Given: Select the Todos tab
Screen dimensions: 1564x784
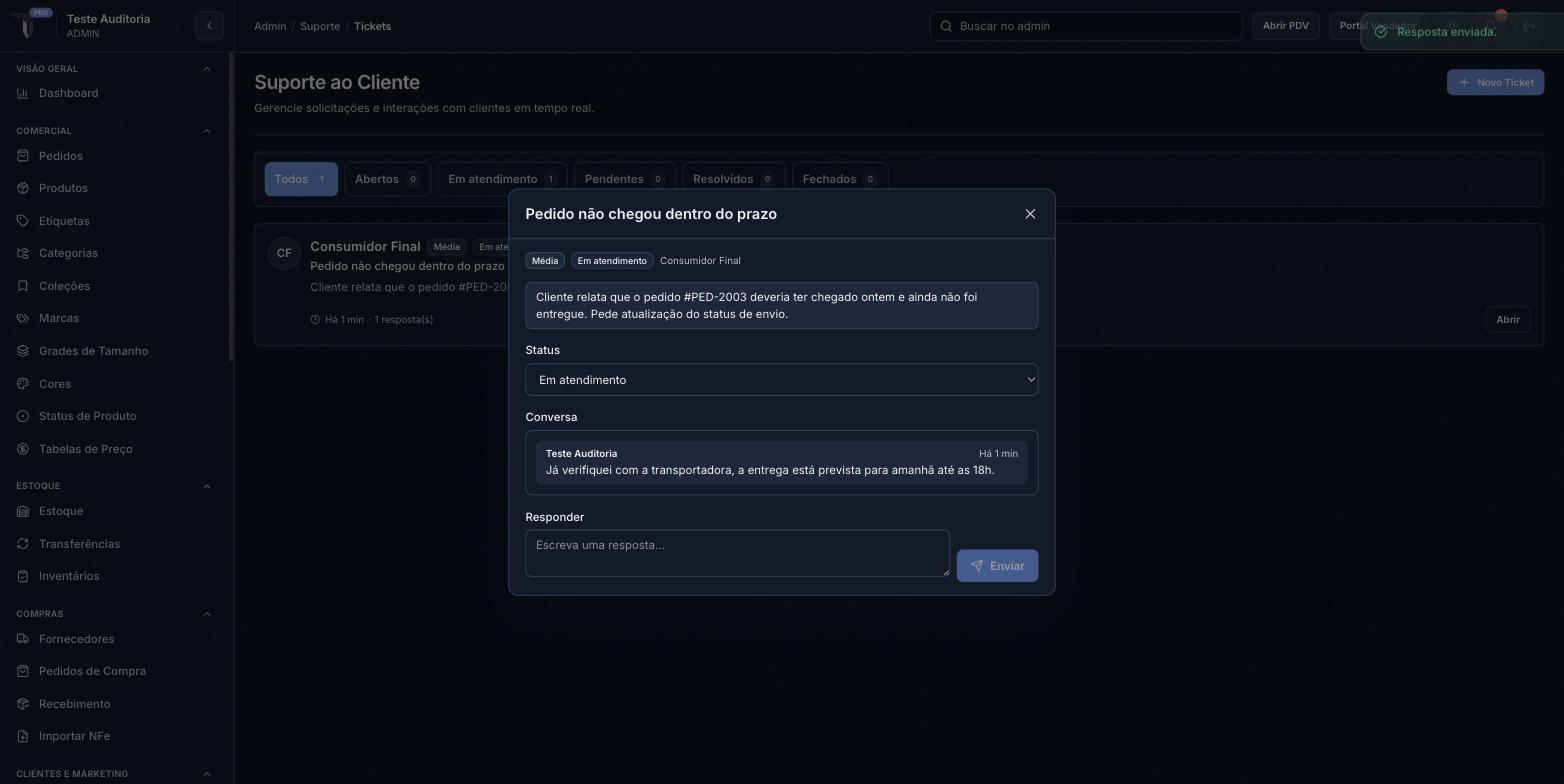Looking at the screenshot, I should [301, 179].
